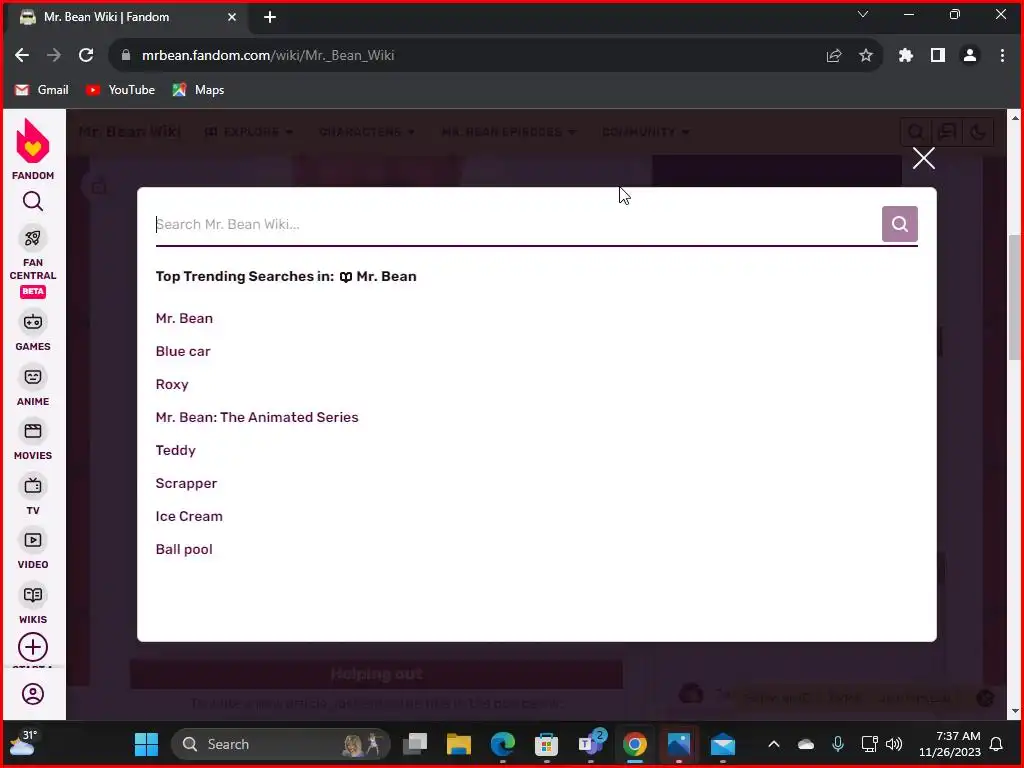Close the search overlay with X
1024x768 pixels.
click(x=923, y=158)
